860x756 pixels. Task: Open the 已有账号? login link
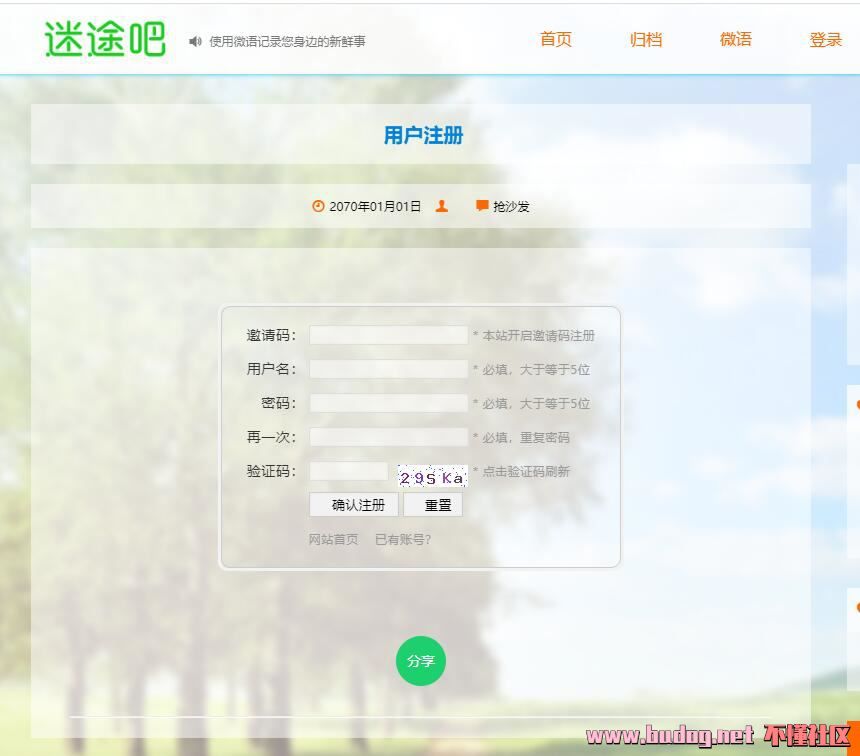coord(403,539)
